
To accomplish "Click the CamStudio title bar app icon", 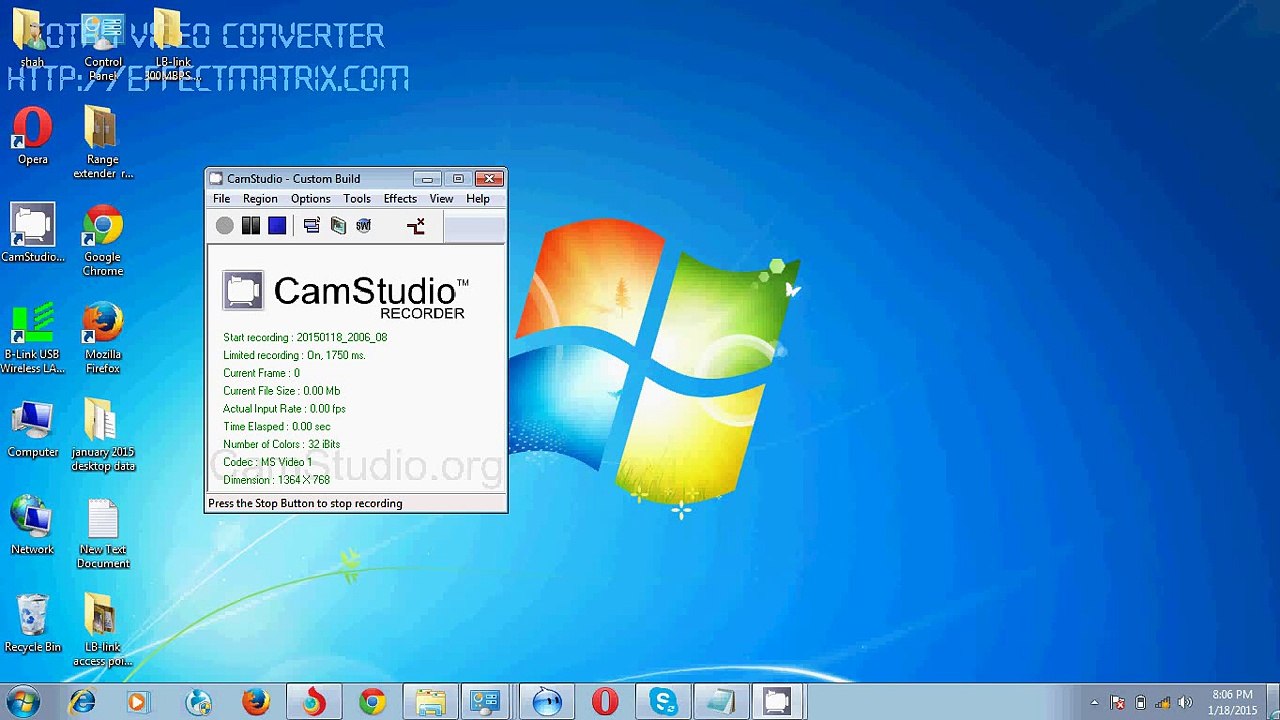I will (216, 179).
